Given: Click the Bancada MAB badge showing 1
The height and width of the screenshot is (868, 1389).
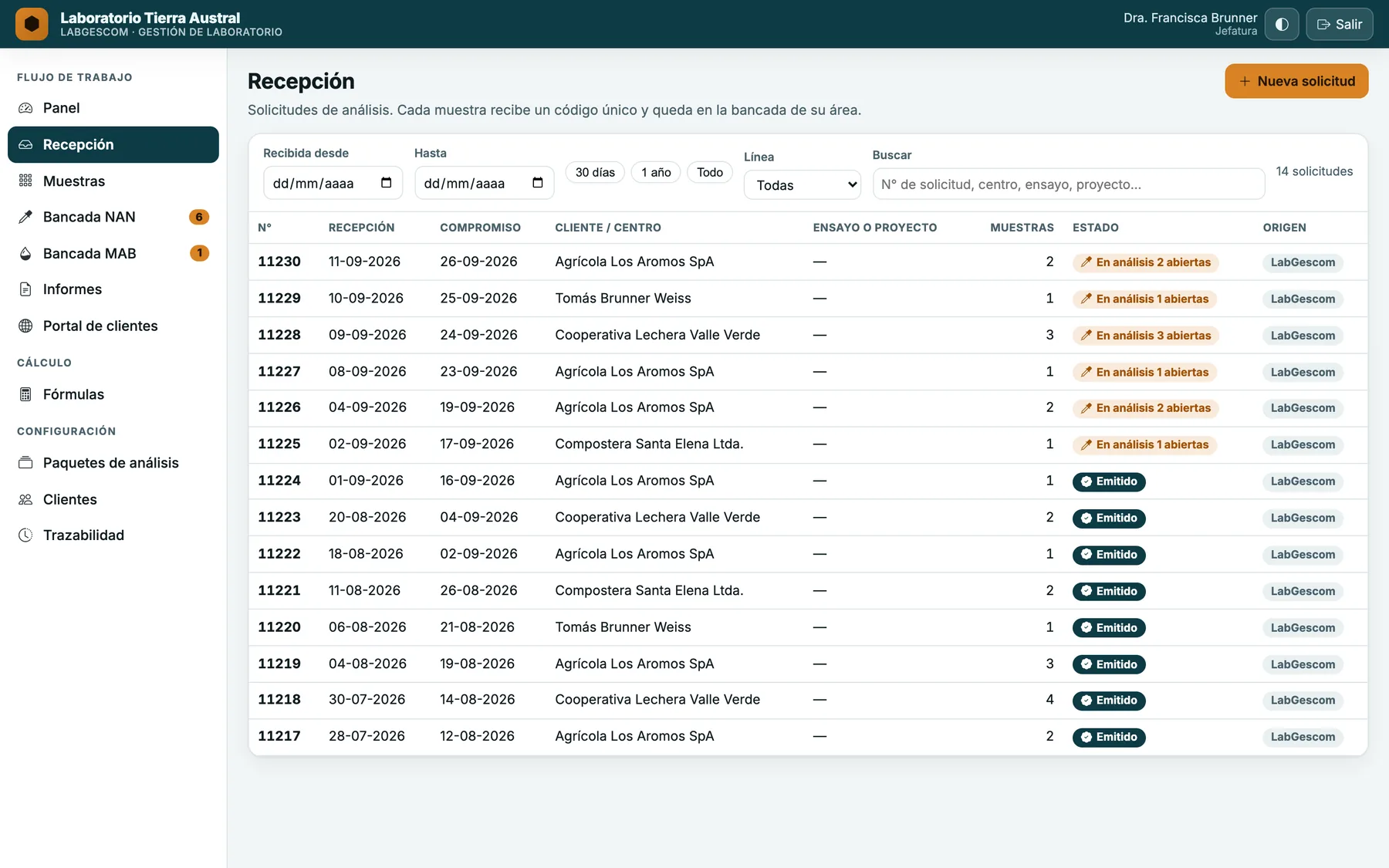Looking at the screenshot, I should pyautogui.click(x=199, y=253).
